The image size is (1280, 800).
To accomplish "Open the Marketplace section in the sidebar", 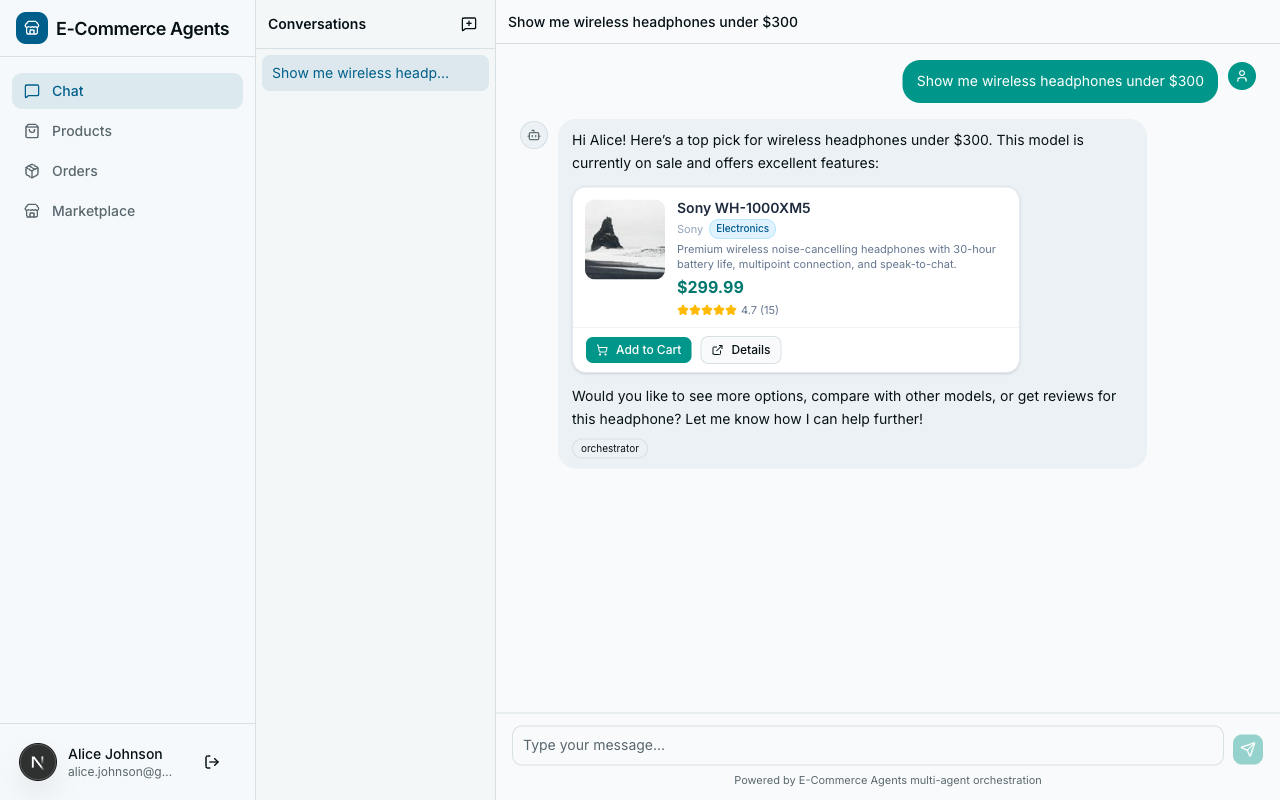I will click(92, 211).
